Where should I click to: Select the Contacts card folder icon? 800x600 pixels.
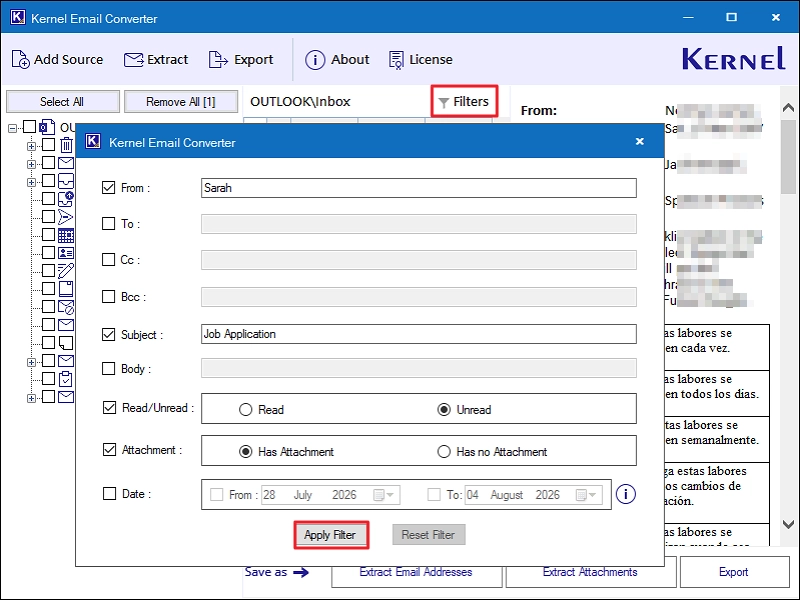(66, 253)
